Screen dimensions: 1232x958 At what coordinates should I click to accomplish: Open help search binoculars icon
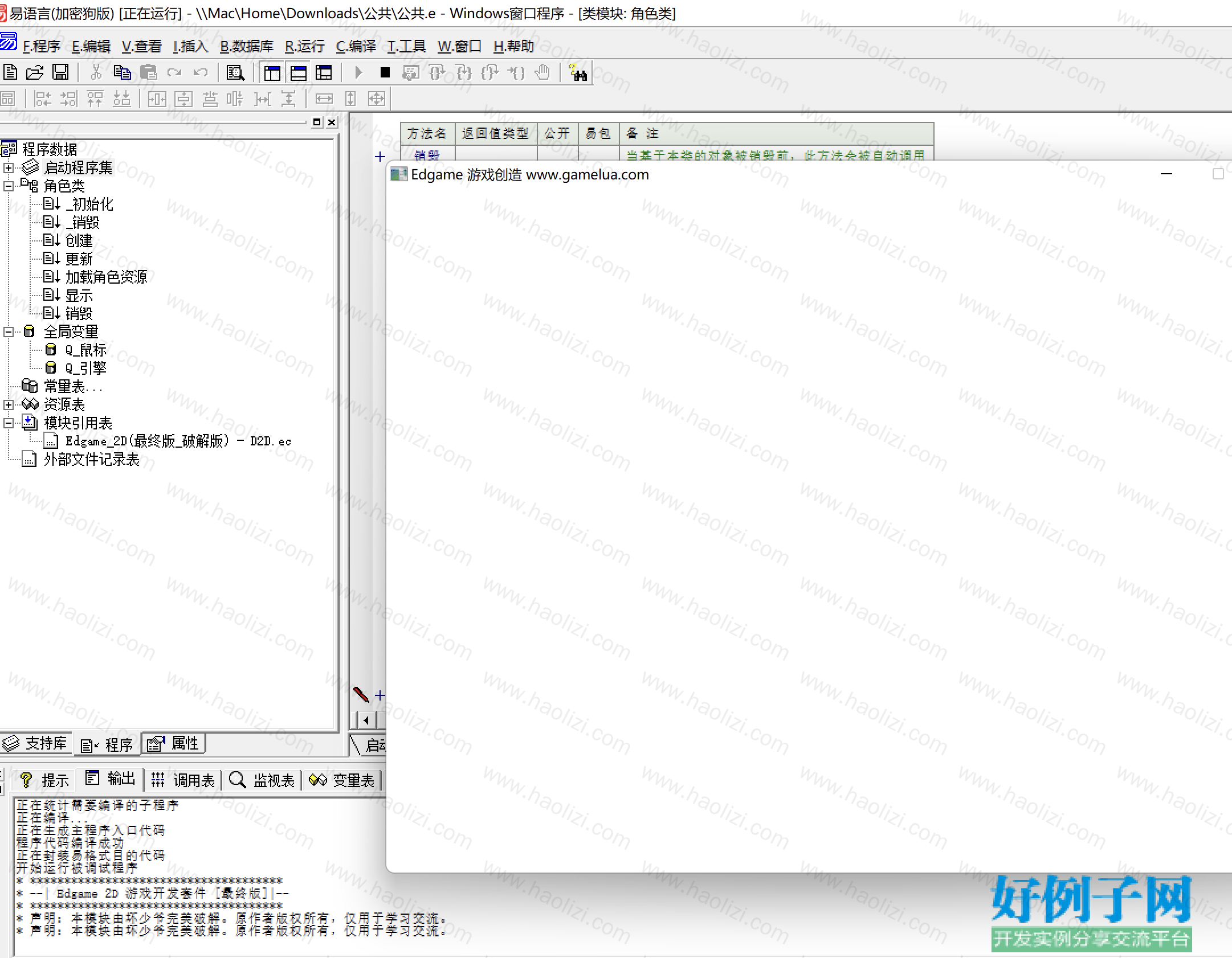[x=578, y=72]
